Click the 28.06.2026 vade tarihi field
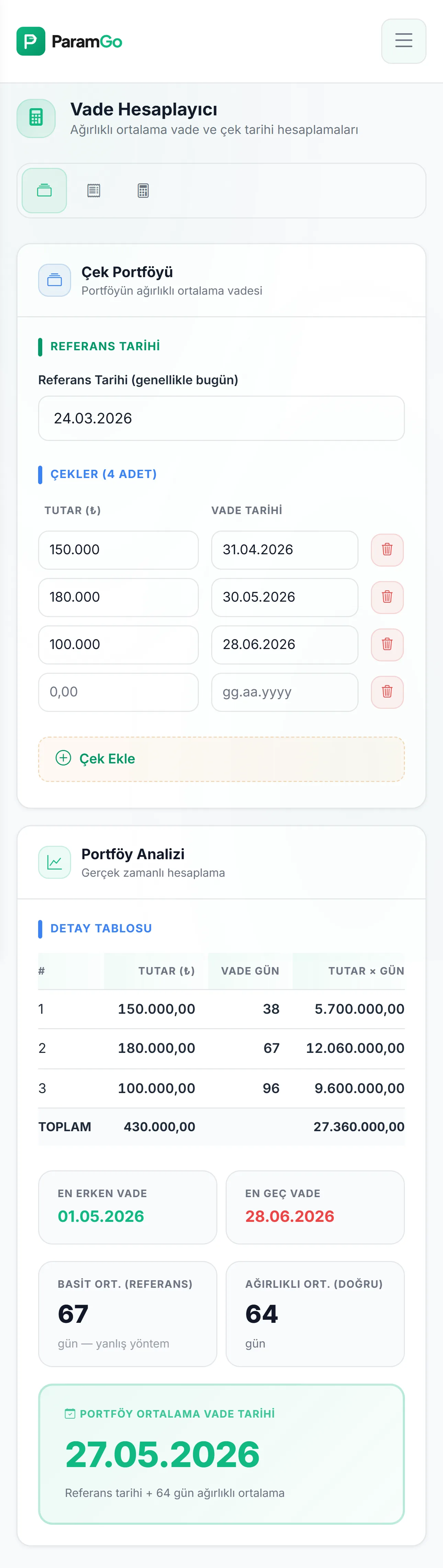Image resolution: width=443 pixels, height=1568 pixels. point(284,645)
